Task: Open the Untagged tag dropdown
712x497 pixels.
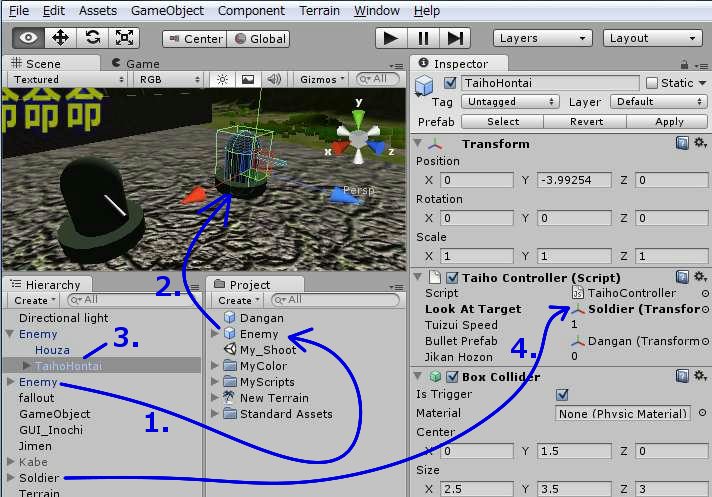Action: pyautogui.click(x=510, y=102)
